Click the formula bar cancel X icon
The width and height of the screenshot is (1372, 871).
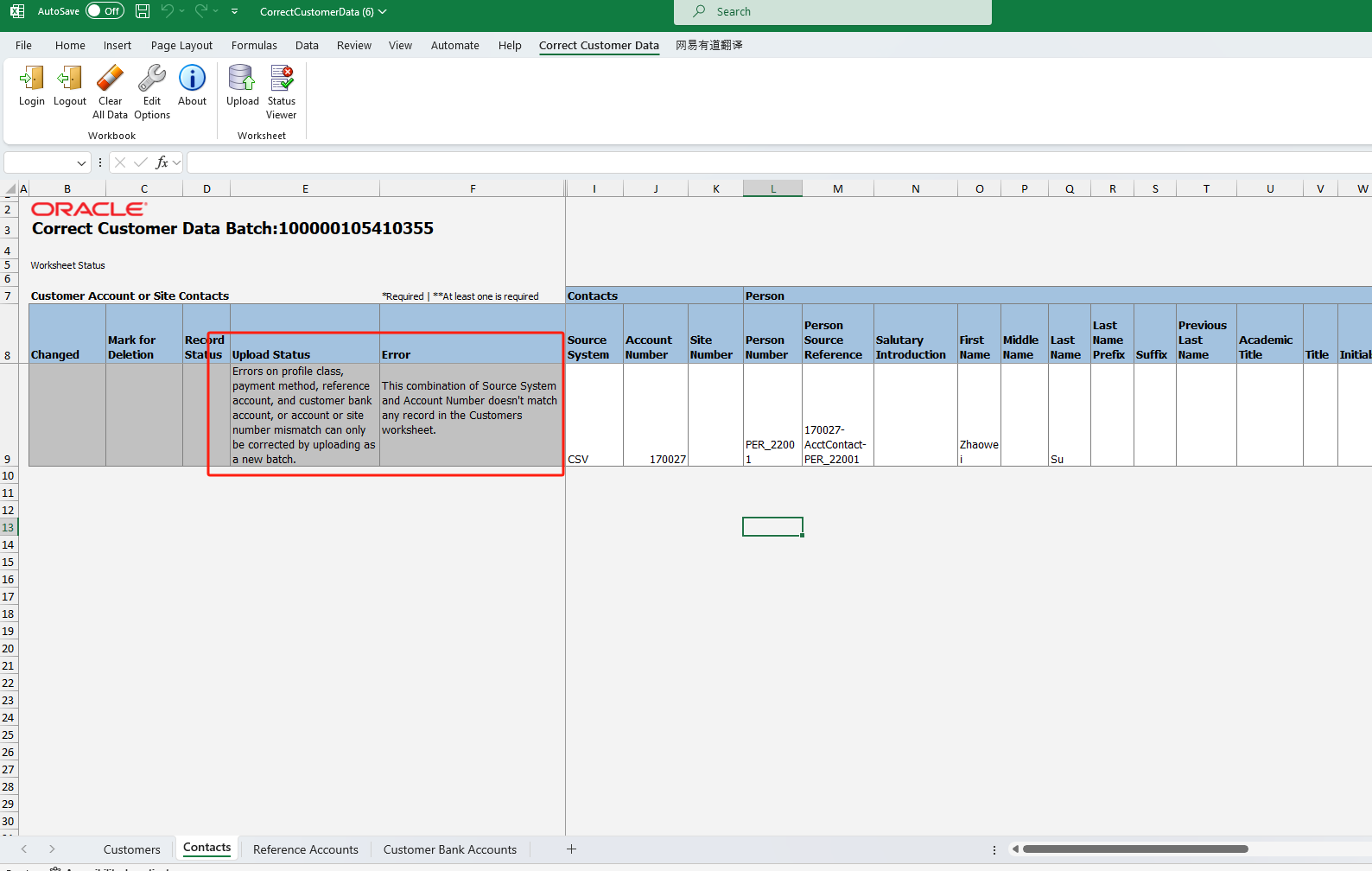coord(120,162)
